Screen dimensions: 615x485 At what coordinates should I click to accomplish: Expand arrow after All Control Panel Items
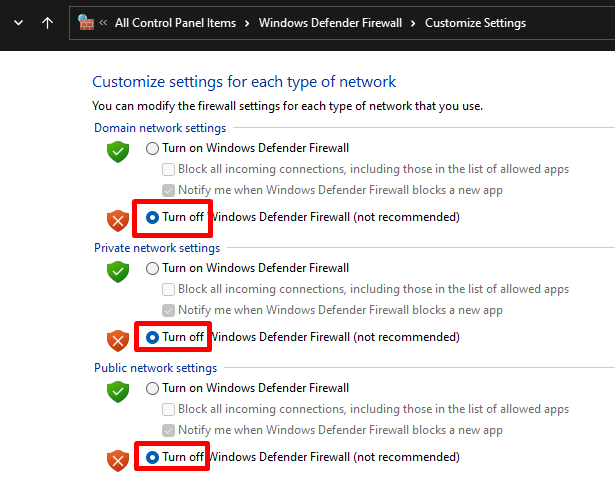click(247, 22)
